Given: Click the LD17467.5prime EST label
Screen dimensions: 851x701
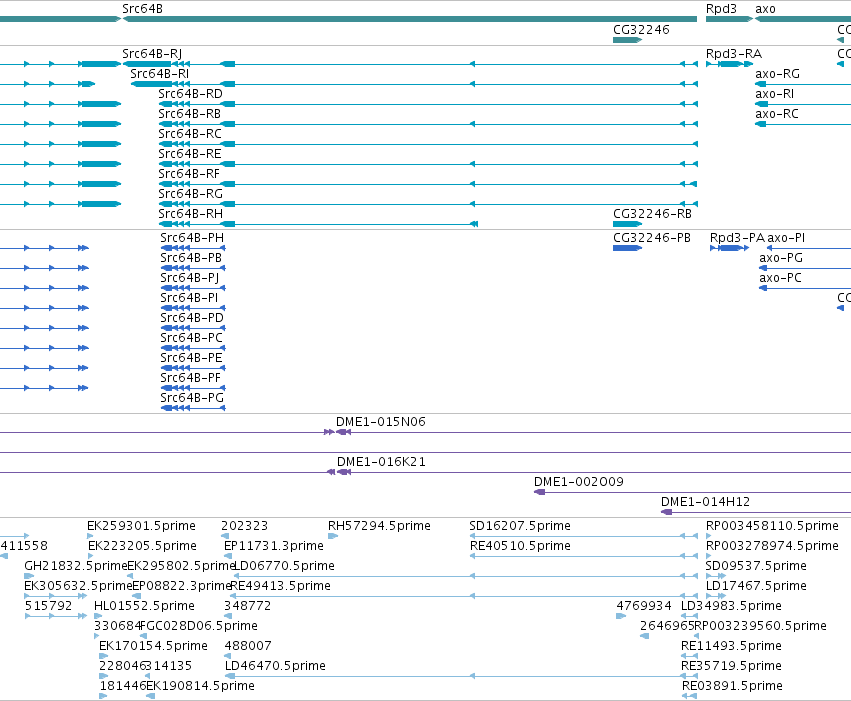Looking at the screenshot, I should pyautogui.click(x=756, y=586).
